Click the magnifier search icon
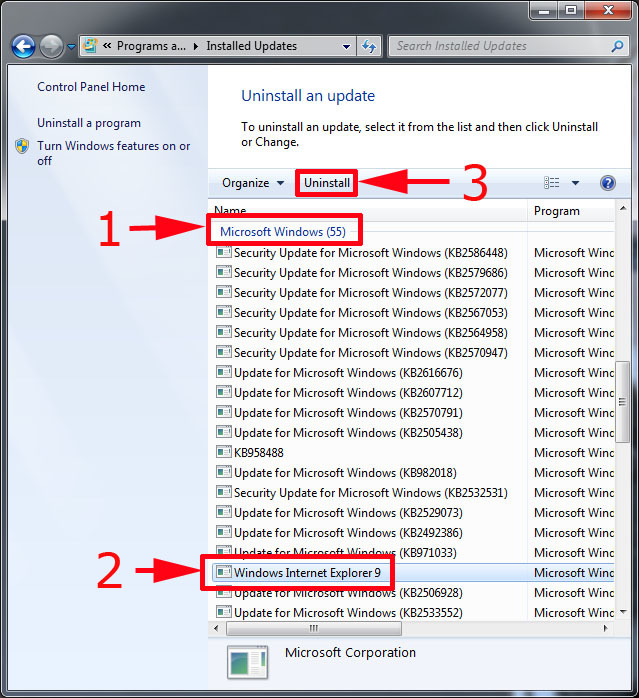The height and width of the screenshot is (698, 639). [617, 46]
